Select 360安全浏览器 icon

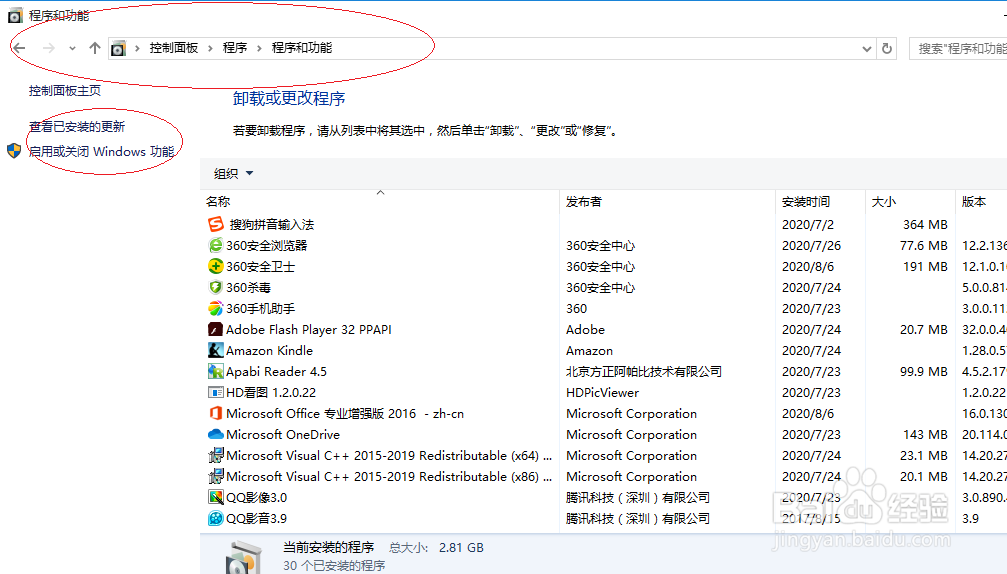[216, 245]
